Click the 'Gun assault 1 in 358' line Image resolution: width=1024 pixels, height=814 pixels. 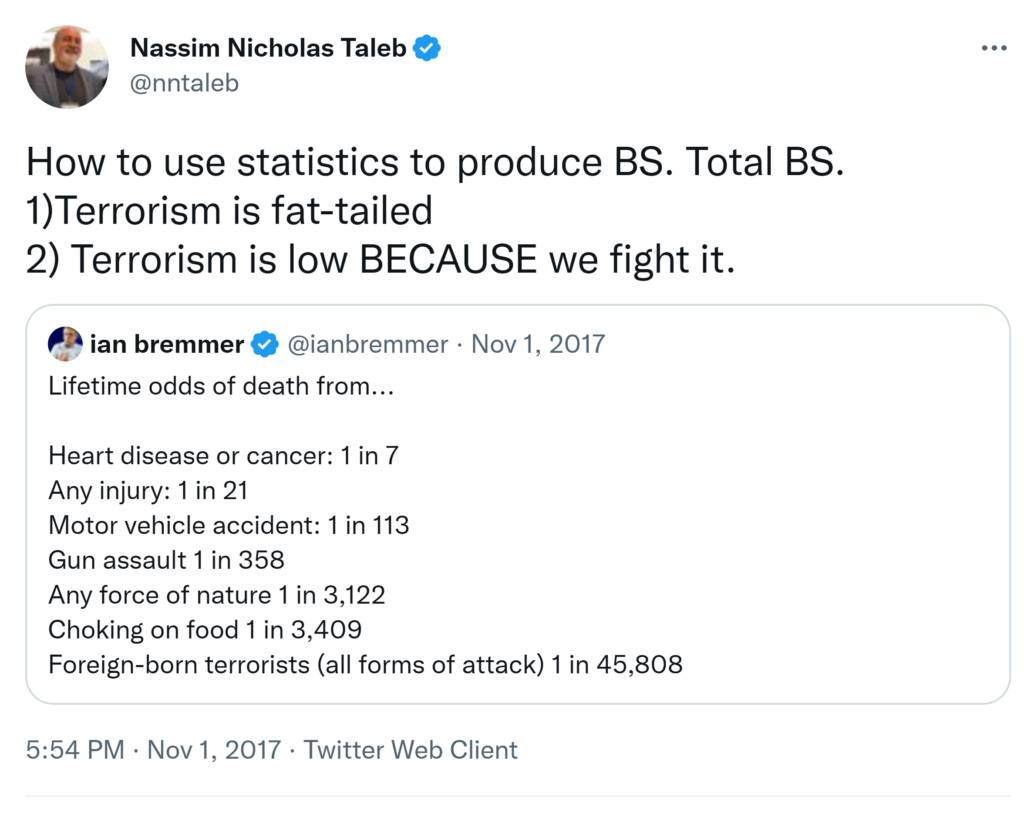coord(166,560)
